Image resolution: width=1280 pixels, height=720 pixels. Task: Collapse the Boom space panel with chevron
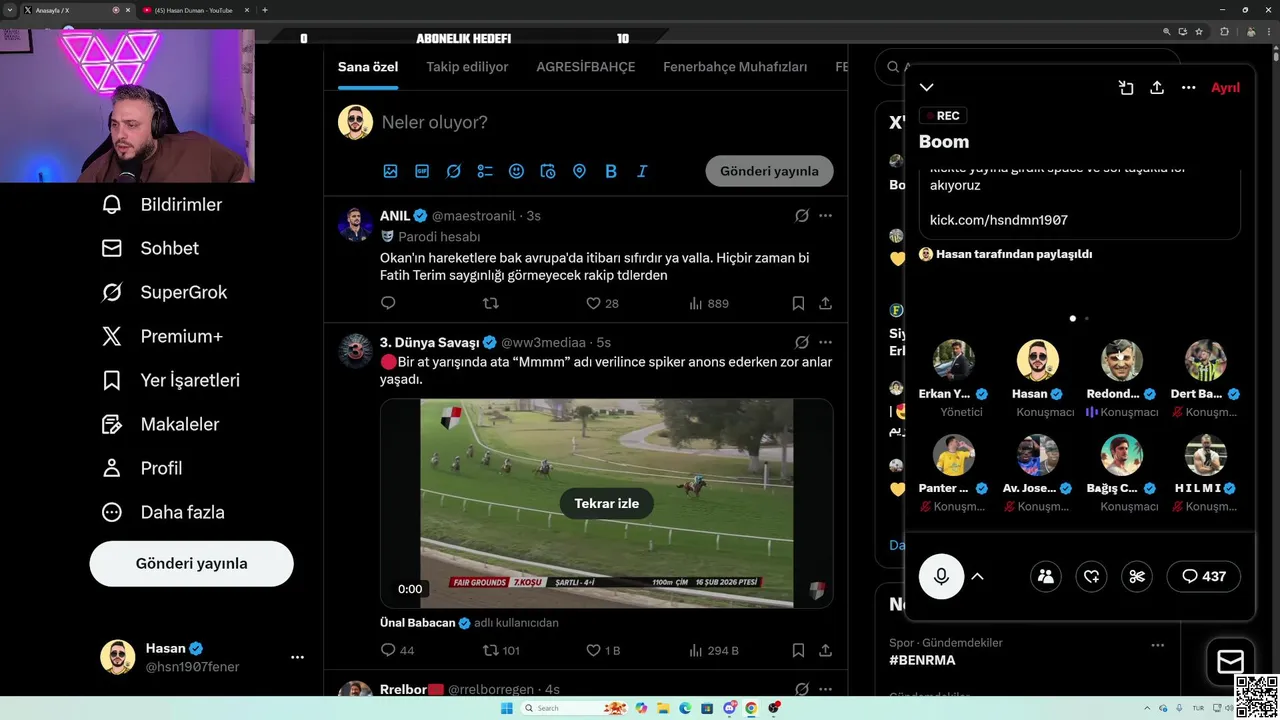(x=927, y=87)
